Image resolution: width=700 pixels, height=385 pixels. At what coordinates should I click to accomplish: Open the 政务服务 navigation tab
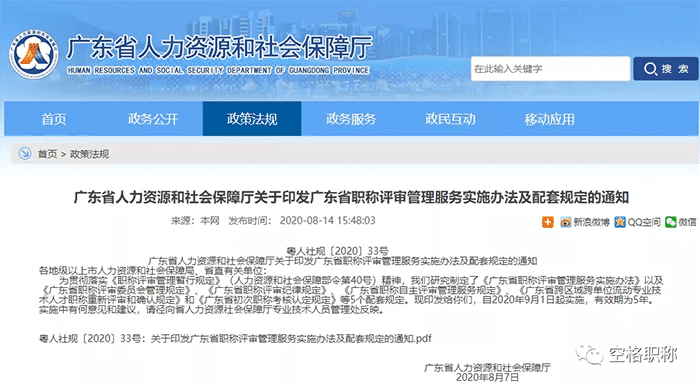351,119
